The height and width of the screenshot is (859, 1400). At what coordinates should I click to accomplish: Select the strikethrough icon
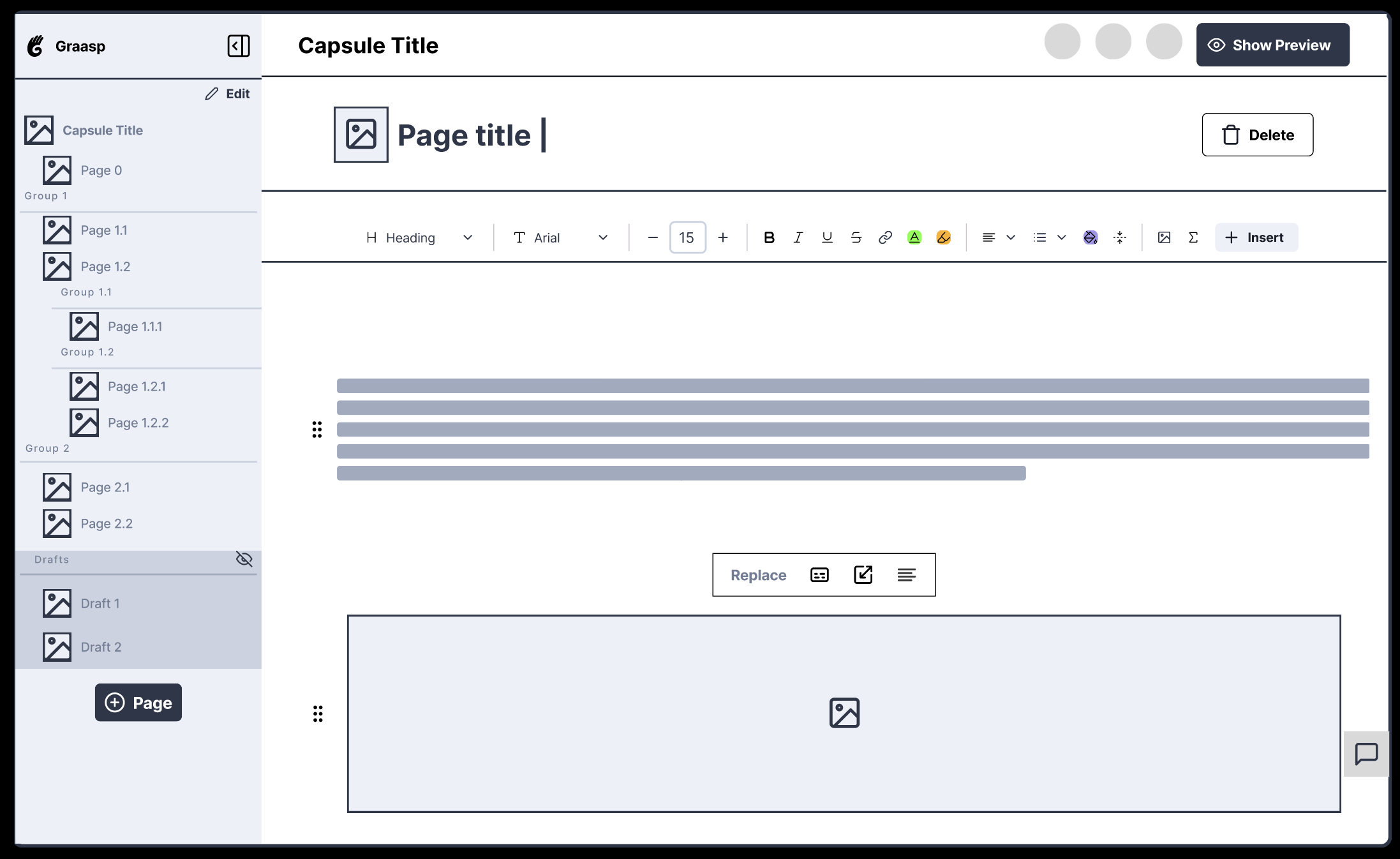pos(856,237)
